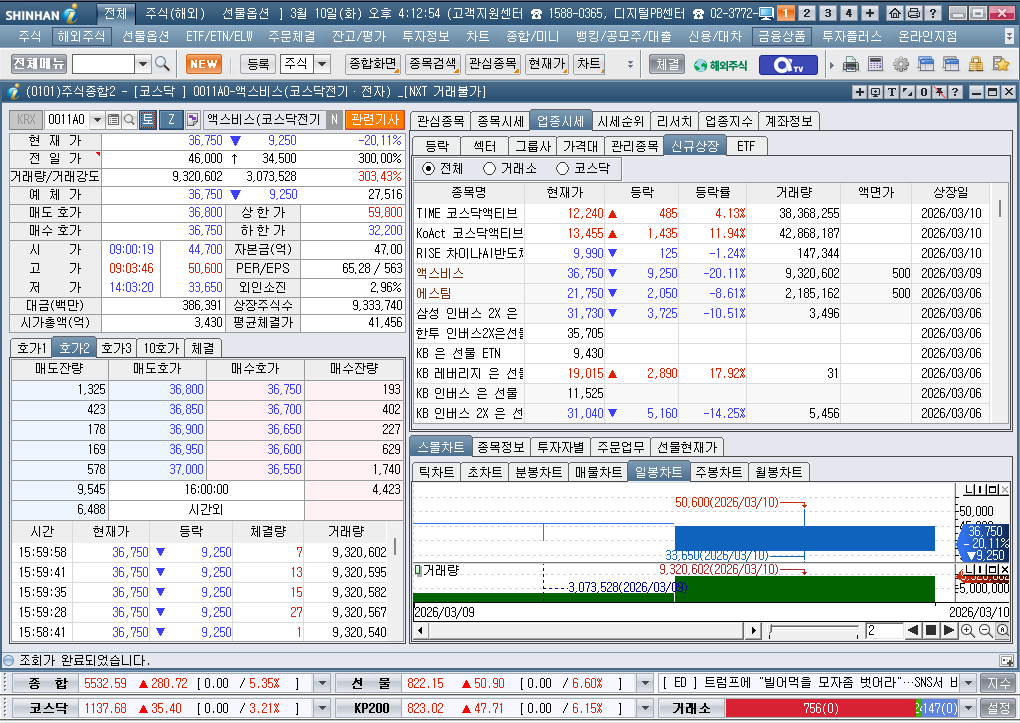Open the 선물옵션 menu
The image size is (1020, 723).
tap(145, 36)
